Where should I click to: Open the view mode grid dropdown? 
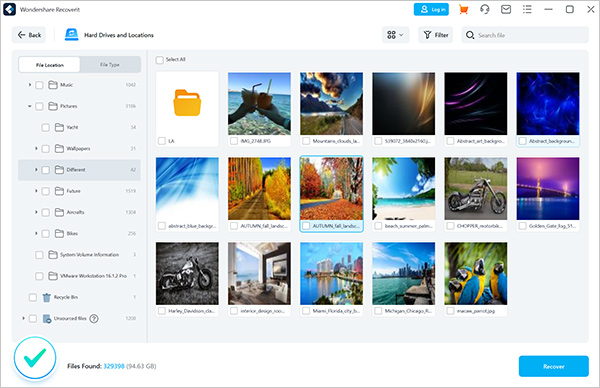(395, 35)
